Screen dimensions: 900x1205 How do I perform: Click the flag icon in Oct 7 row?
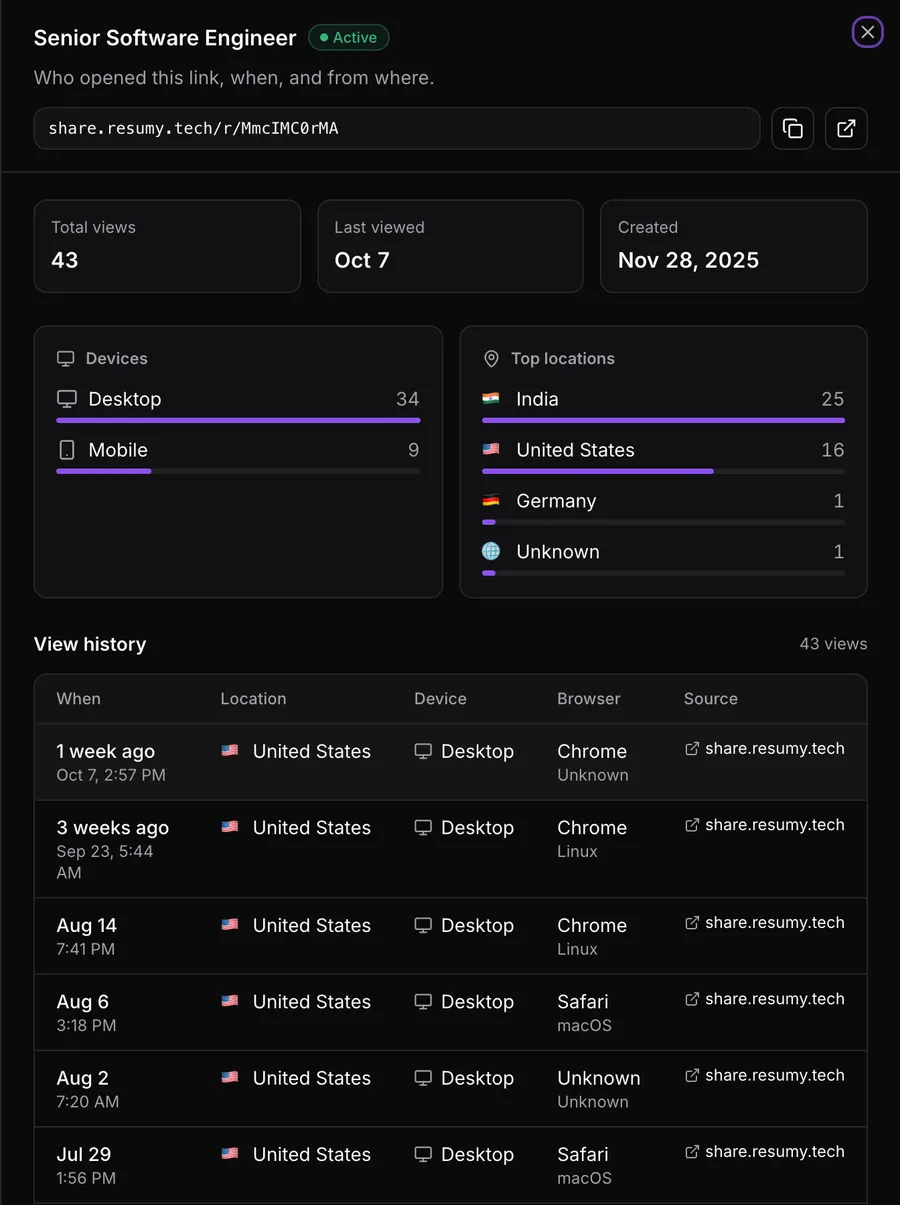point(230,750)
